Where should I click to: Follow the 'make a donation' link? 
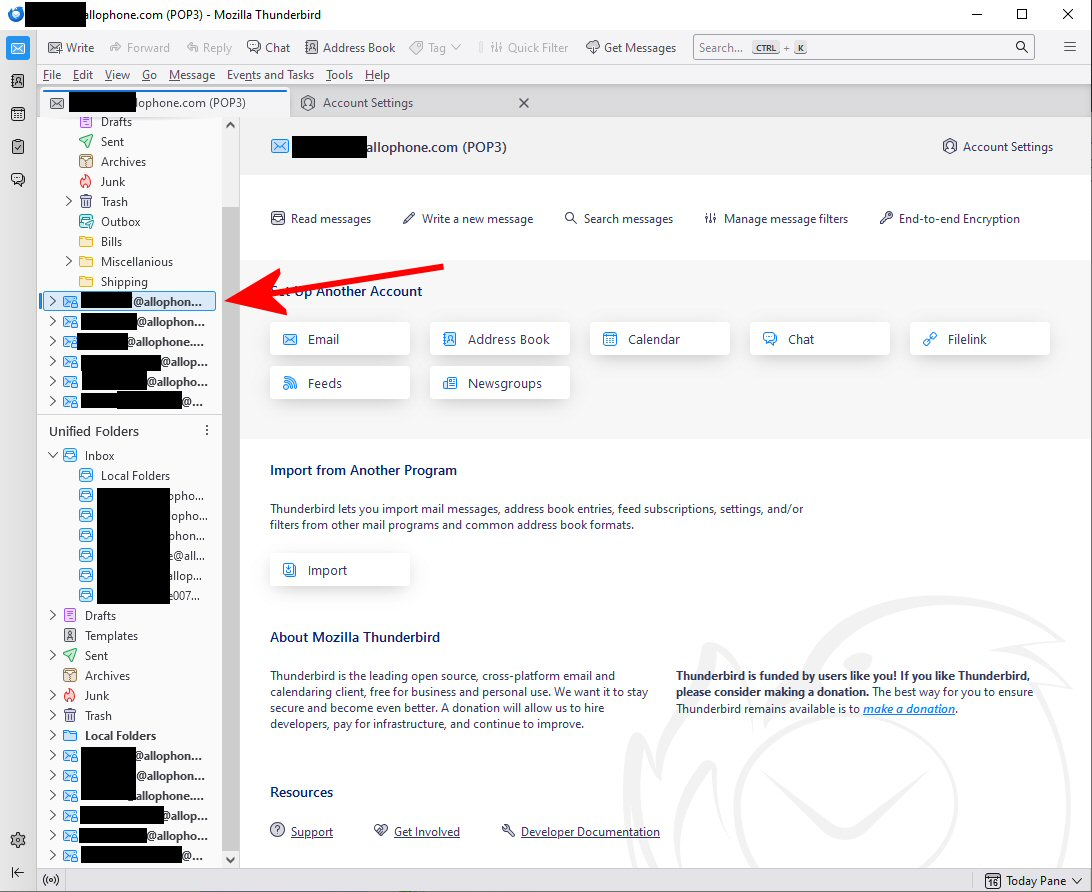(909, 709)
